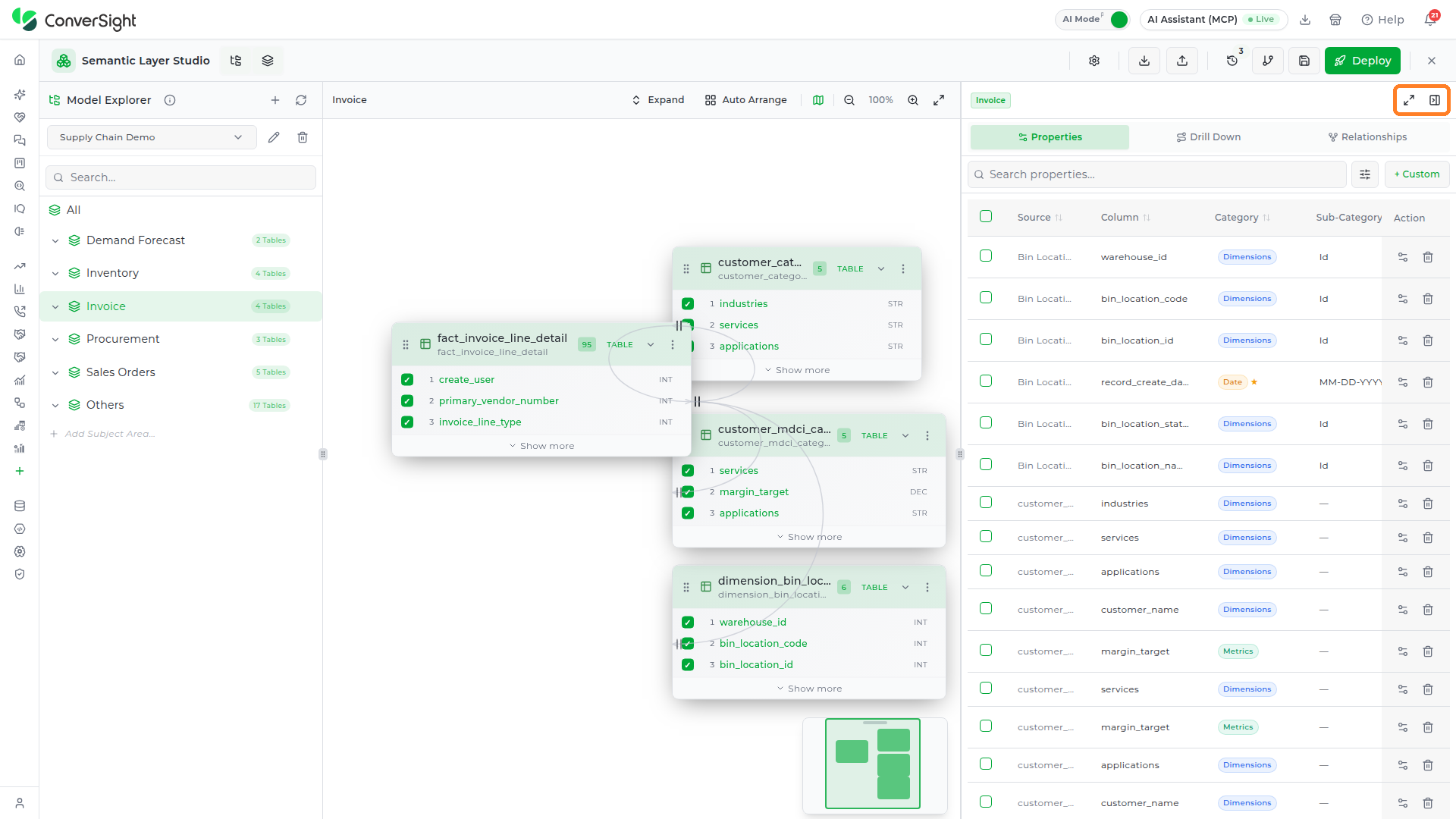Select the warehouse_id row checkbox

click(986, 256)
